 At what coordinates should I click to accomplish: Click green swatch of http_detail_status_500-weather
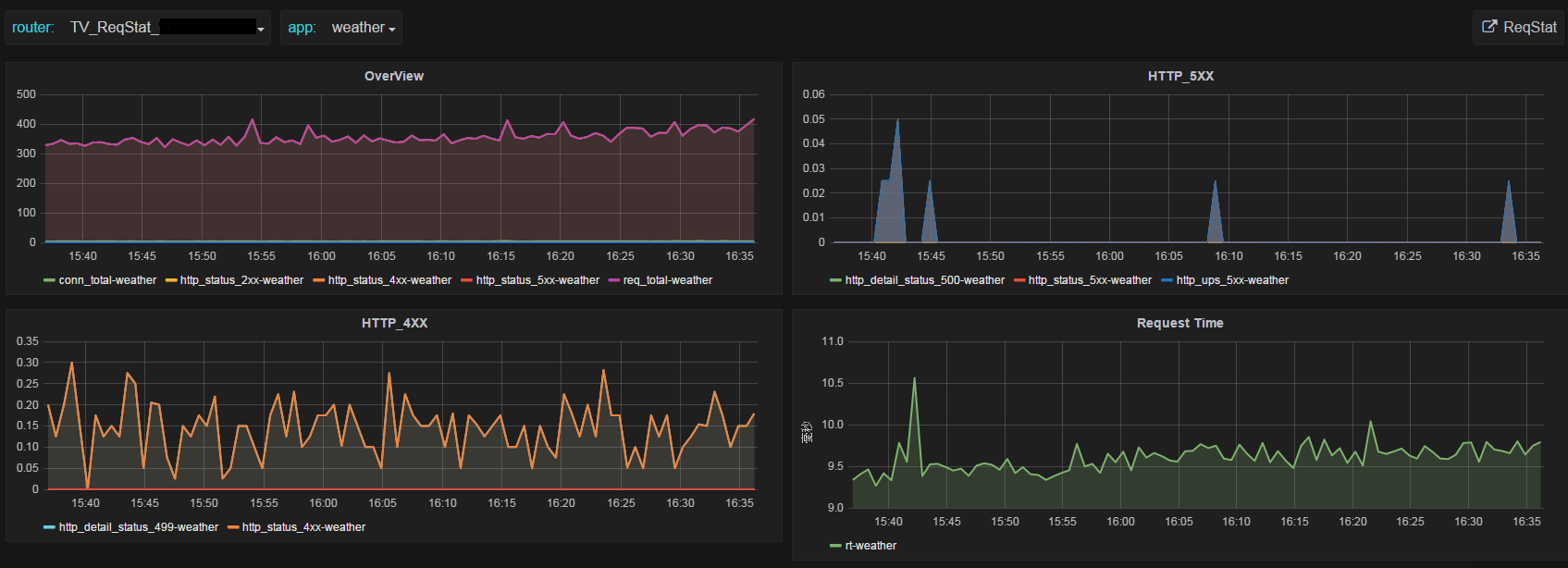[x=835, y=280]
